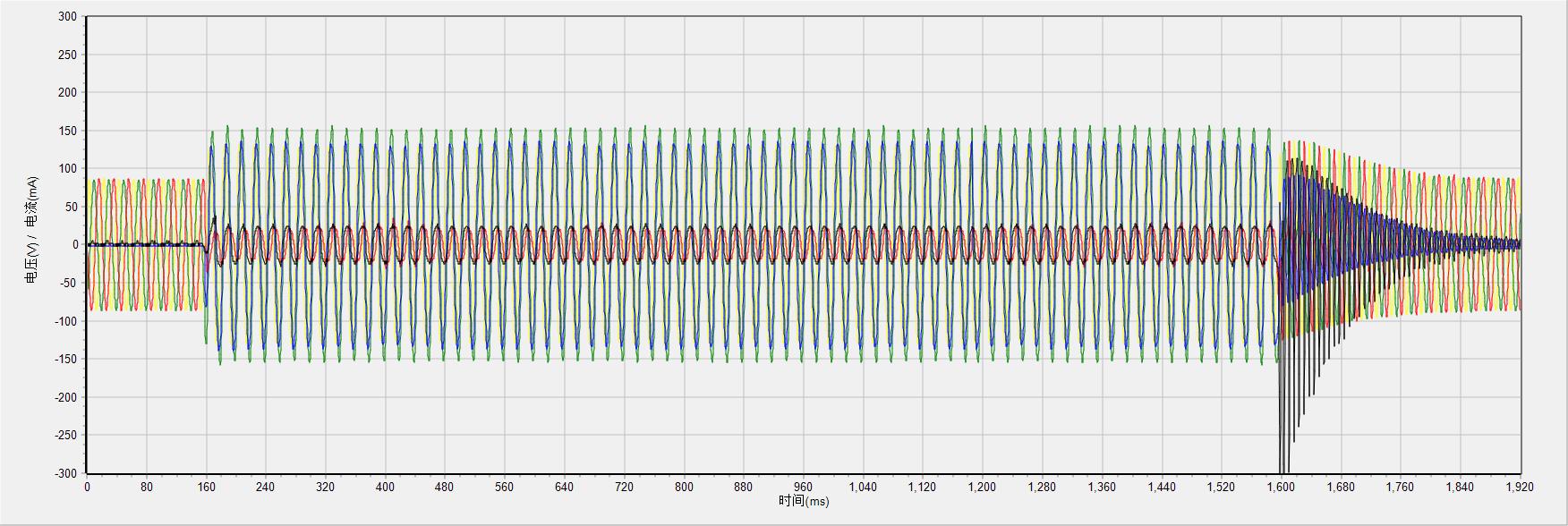Click the x-axis tick label 1,360
The image size is (1568, 526).
click(1103, 488)
